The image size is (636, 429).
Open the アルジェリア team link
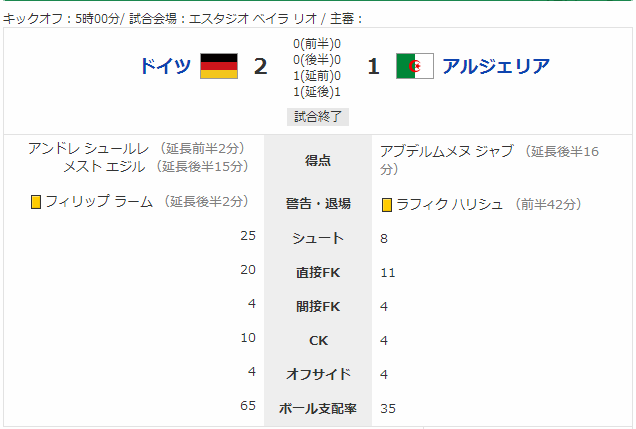[496, 66]
